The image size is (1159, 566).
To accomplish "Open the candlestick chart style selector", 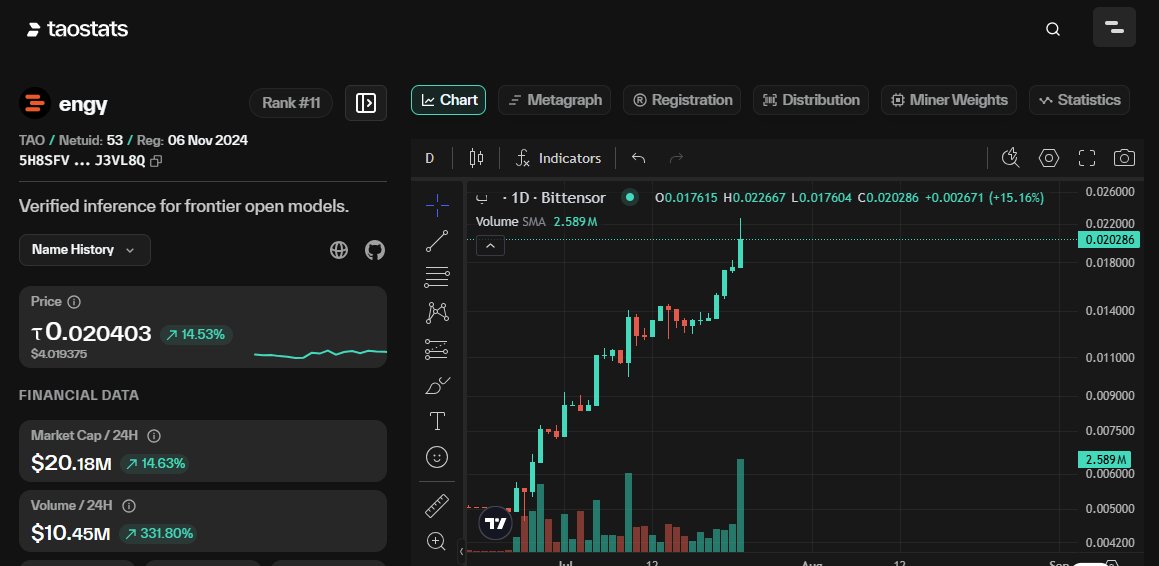I will (476, 158).
